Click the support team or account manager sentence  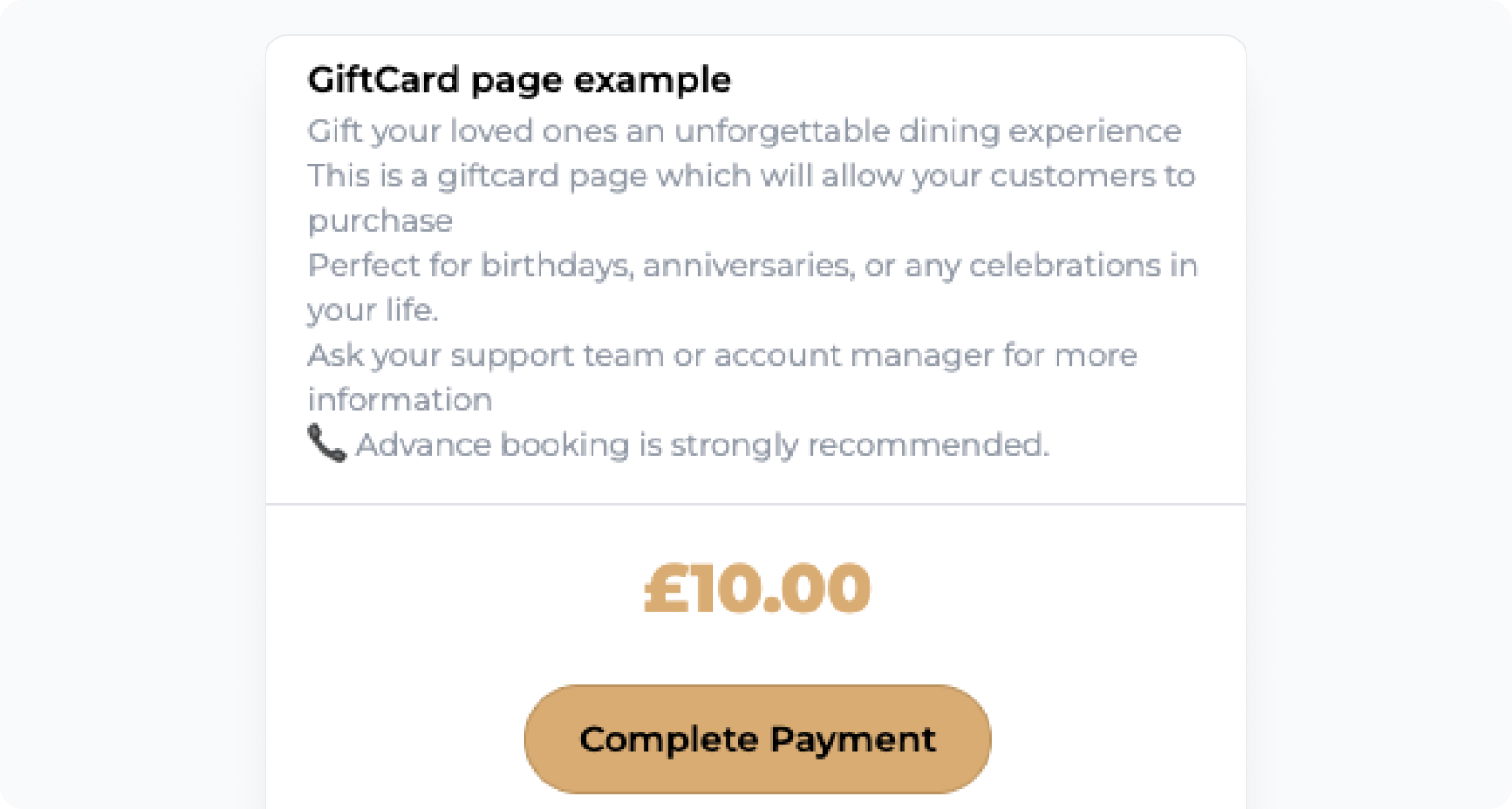723,377
